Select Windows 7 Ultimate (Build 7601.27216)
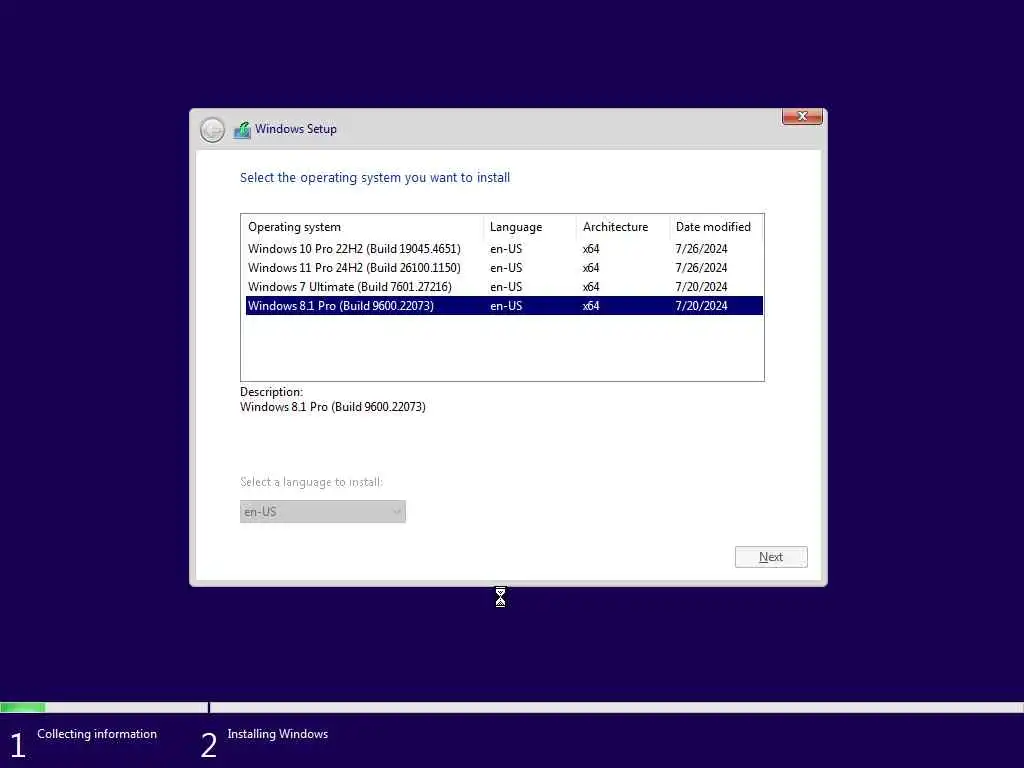The height and width of the screenshot is (768, 1024). tap(504, 287)
